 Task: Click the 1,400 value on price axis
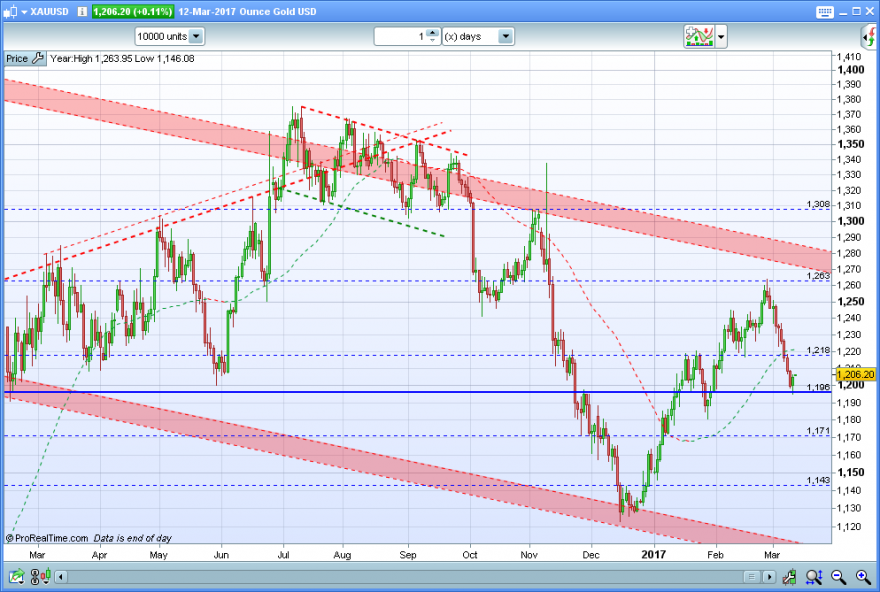click(x=851, y=70)
